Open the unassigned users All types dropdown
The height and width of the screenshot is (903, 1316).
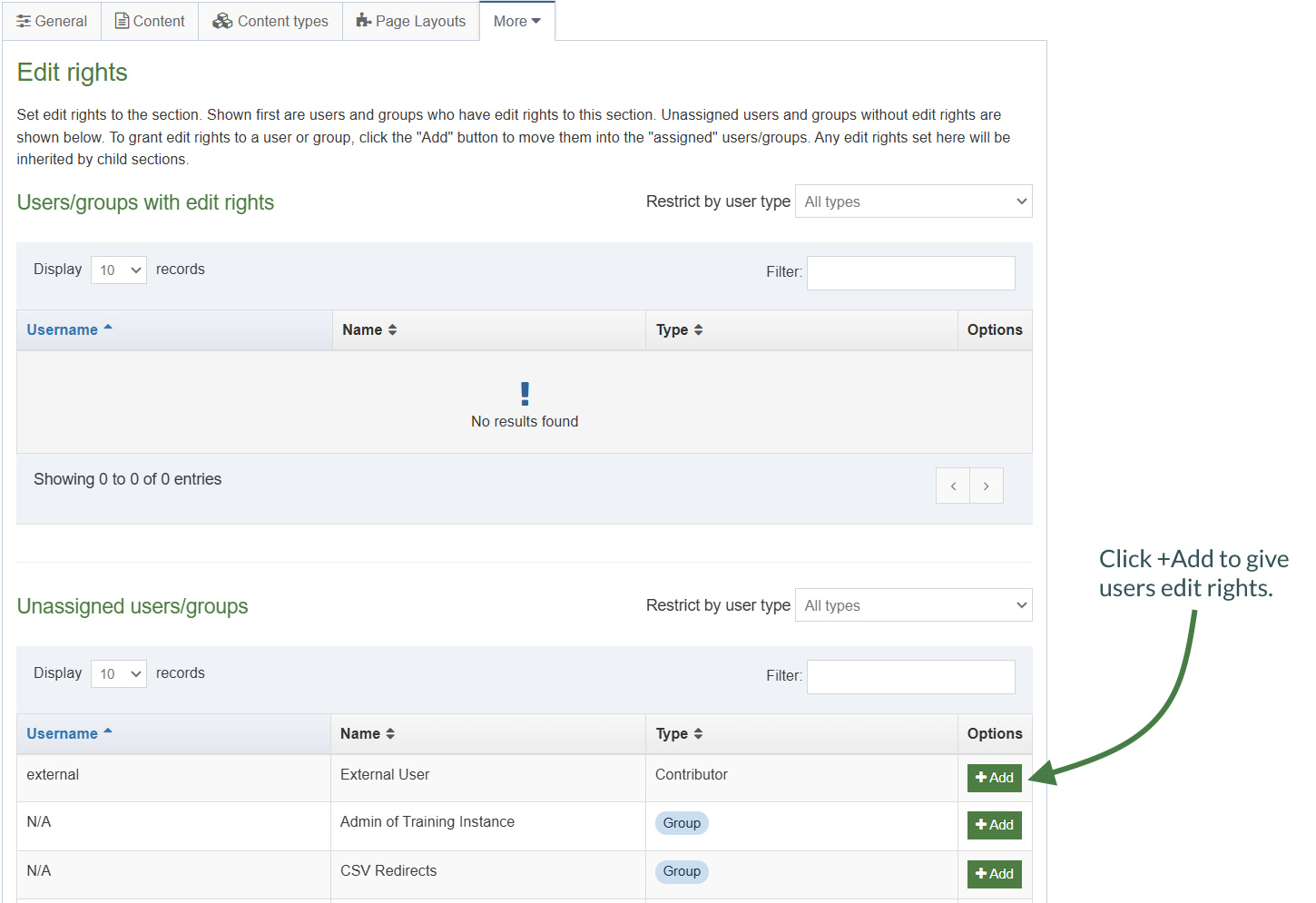click(x=912, y=604)
